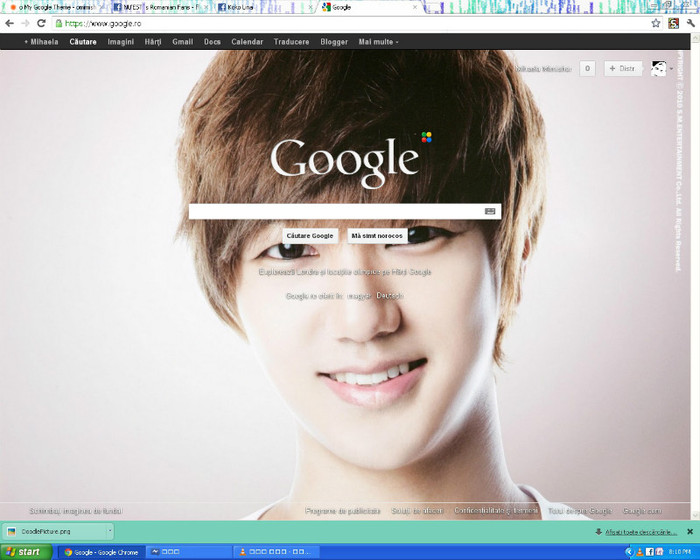This screenshot has width=700, height=560.
Task: Open the Chrome wrench menu icon
Action: click(689, 23)
